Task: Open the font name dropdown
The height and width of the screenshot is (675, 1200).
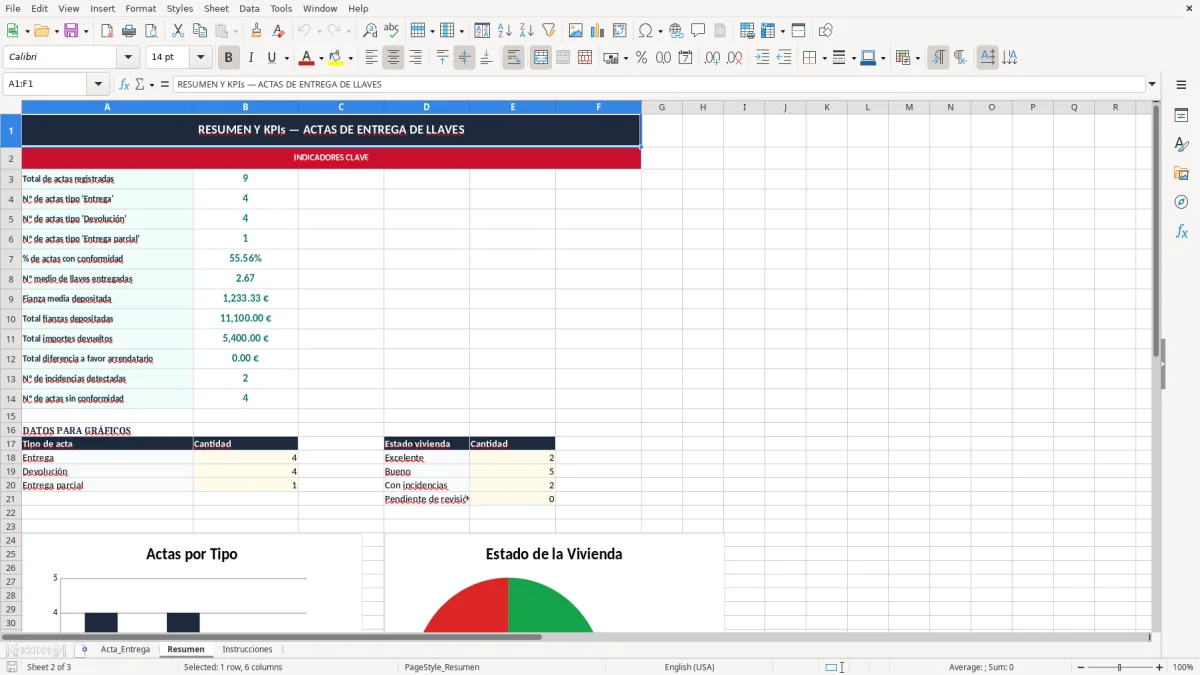Action: point(128,58)
